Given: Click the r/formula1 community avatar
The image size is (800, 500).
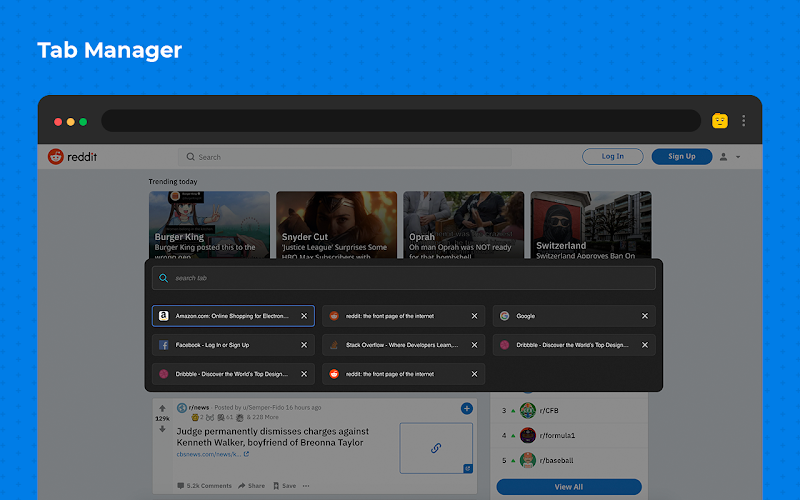Looking at the screenshot, I should pos(528,435).
